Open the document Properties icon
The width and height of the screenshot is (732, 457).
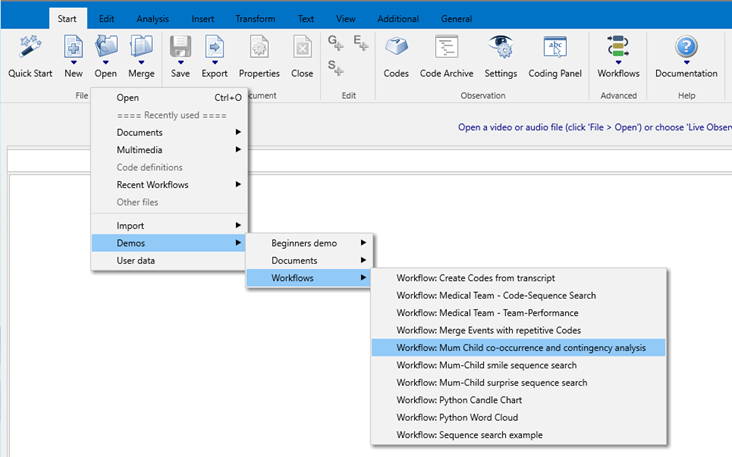click(x=259, y=46)
